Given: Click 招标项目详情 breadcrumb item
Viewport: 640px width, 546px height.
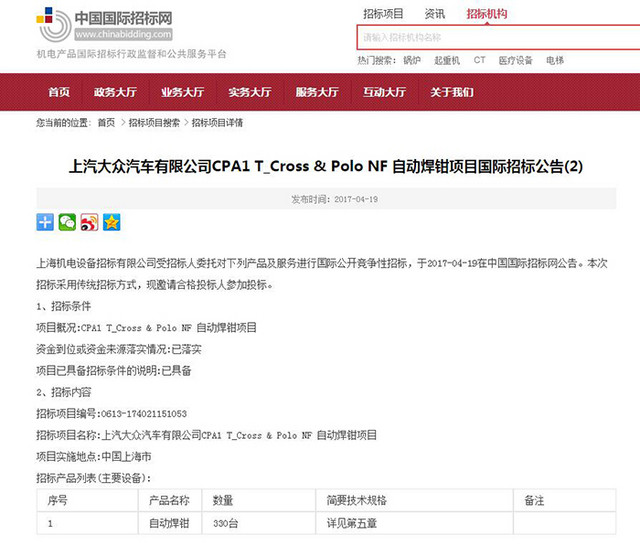Looking at the screenshot, I should click(217, 122).
